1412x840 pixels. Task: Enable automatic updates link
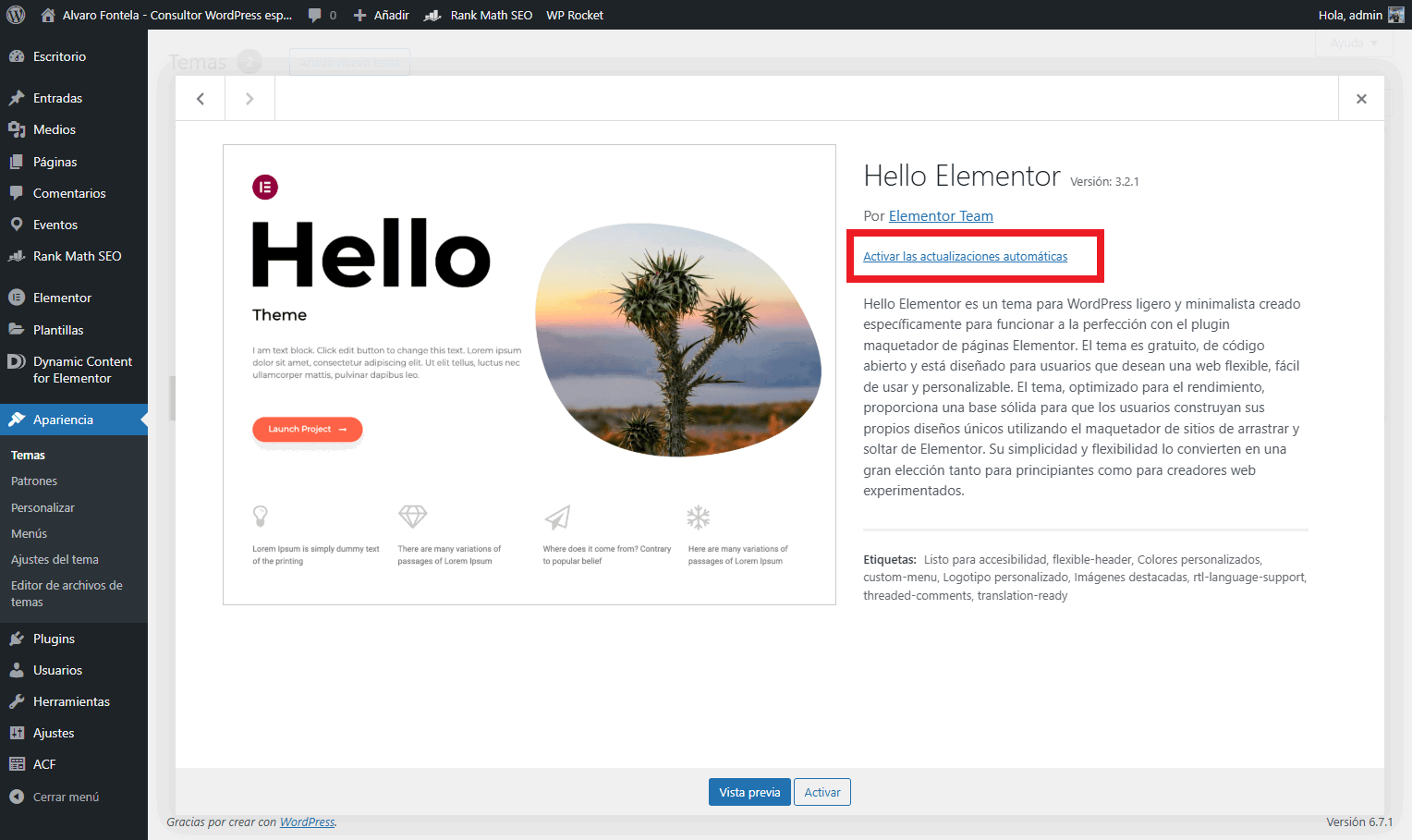coord(965,257)
